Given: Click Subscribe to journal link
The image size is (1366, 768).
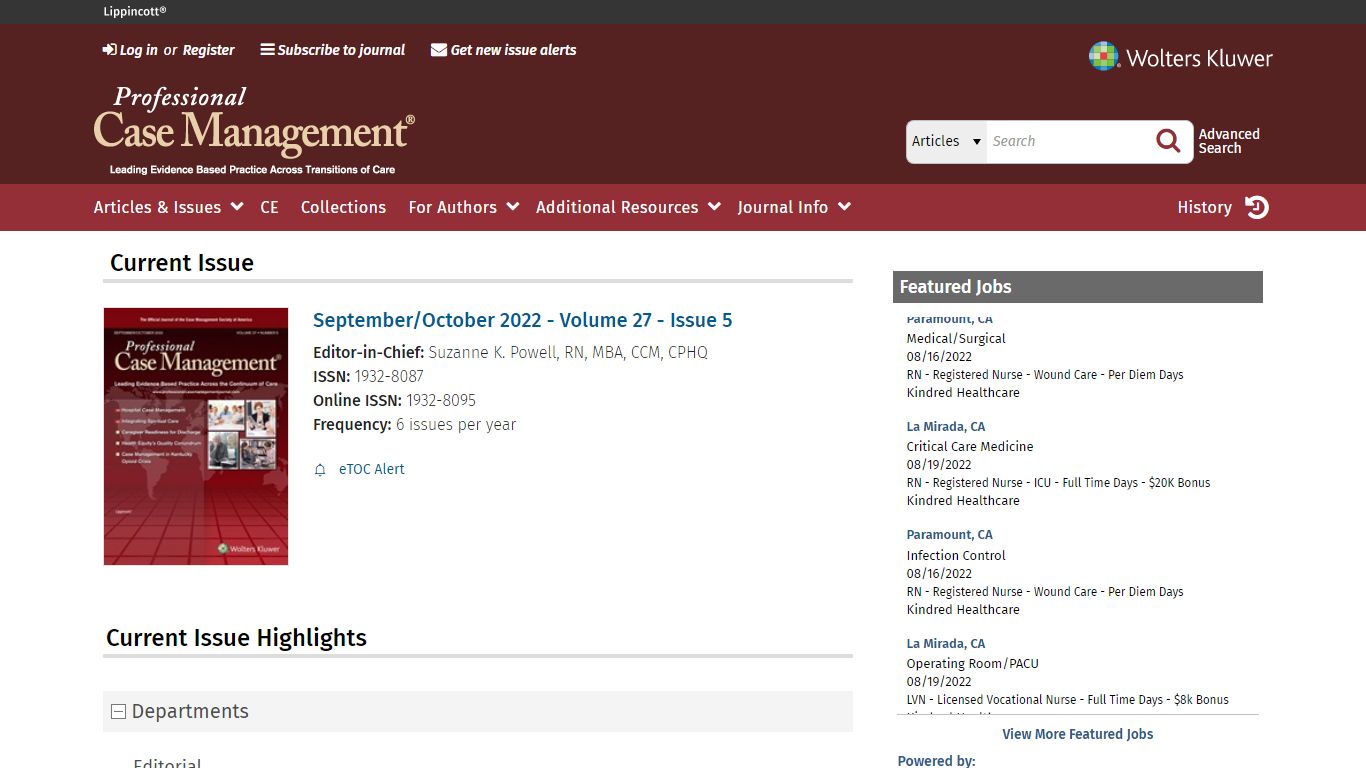Looking at the screenshot, I should click(341, 50).
